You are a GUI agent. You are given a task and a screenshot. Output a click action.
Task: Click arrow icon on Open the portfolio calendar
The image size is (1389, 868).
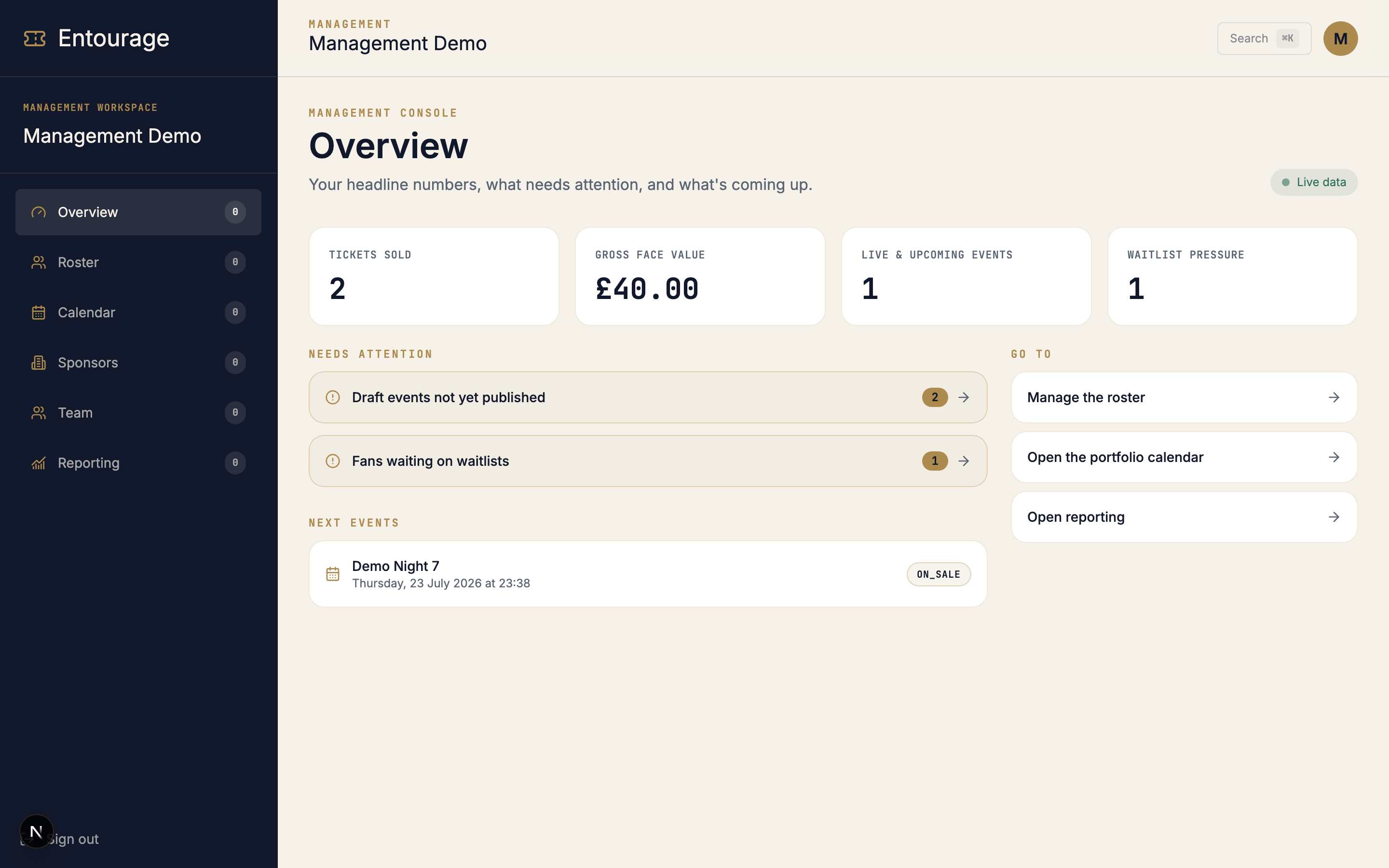click(1334, 457)
